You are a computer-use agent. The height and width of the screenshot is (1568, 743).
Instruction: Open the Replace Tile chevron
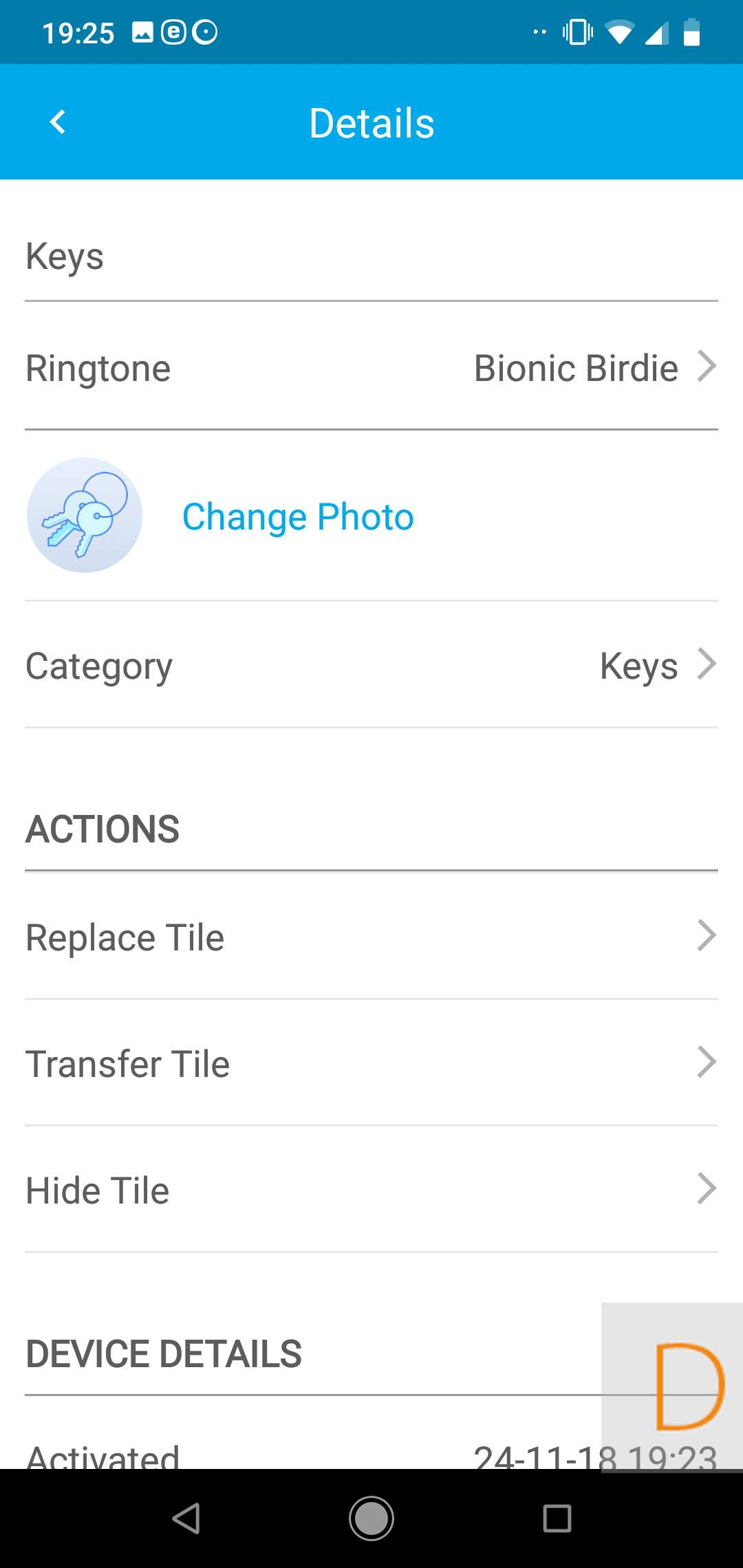click(707, 935)
